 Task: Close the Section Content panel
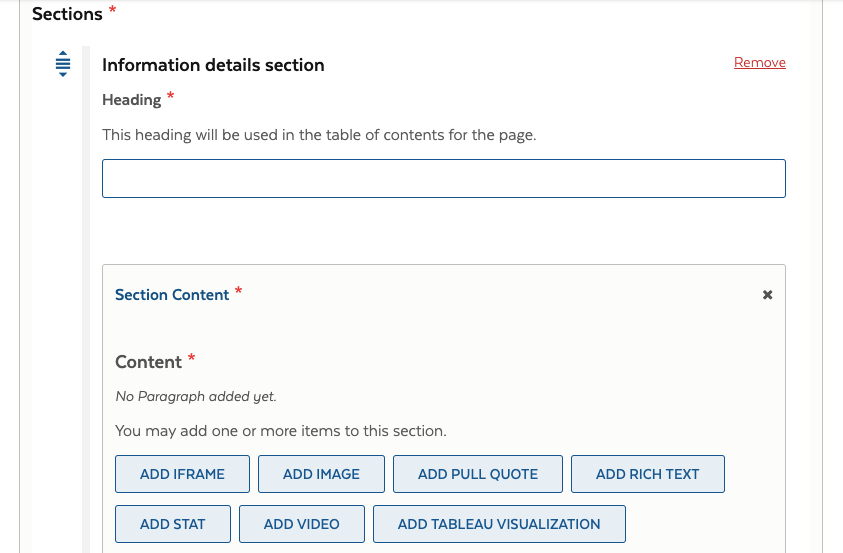coord(767,295)
